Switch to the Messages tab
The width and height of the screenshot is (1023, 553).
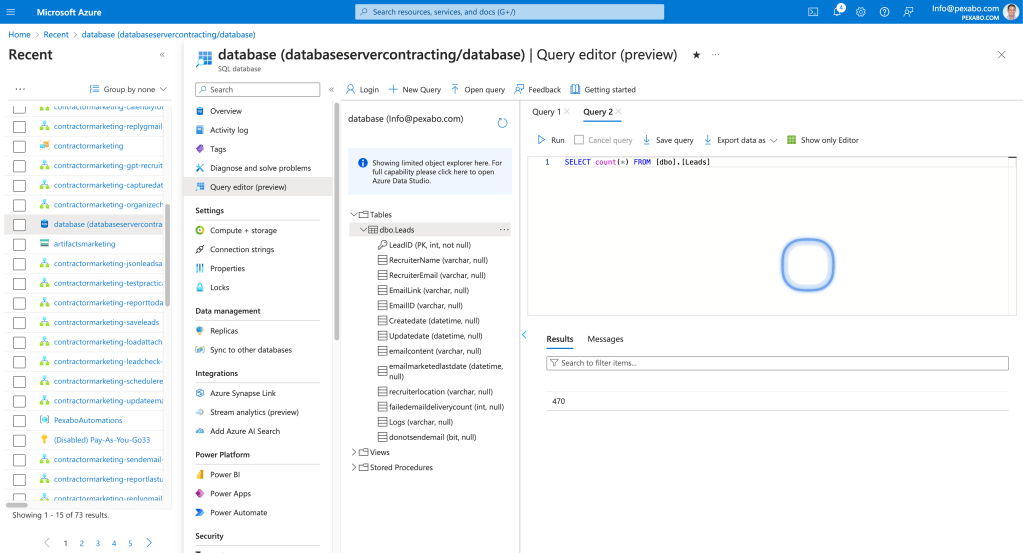point(605,339)
